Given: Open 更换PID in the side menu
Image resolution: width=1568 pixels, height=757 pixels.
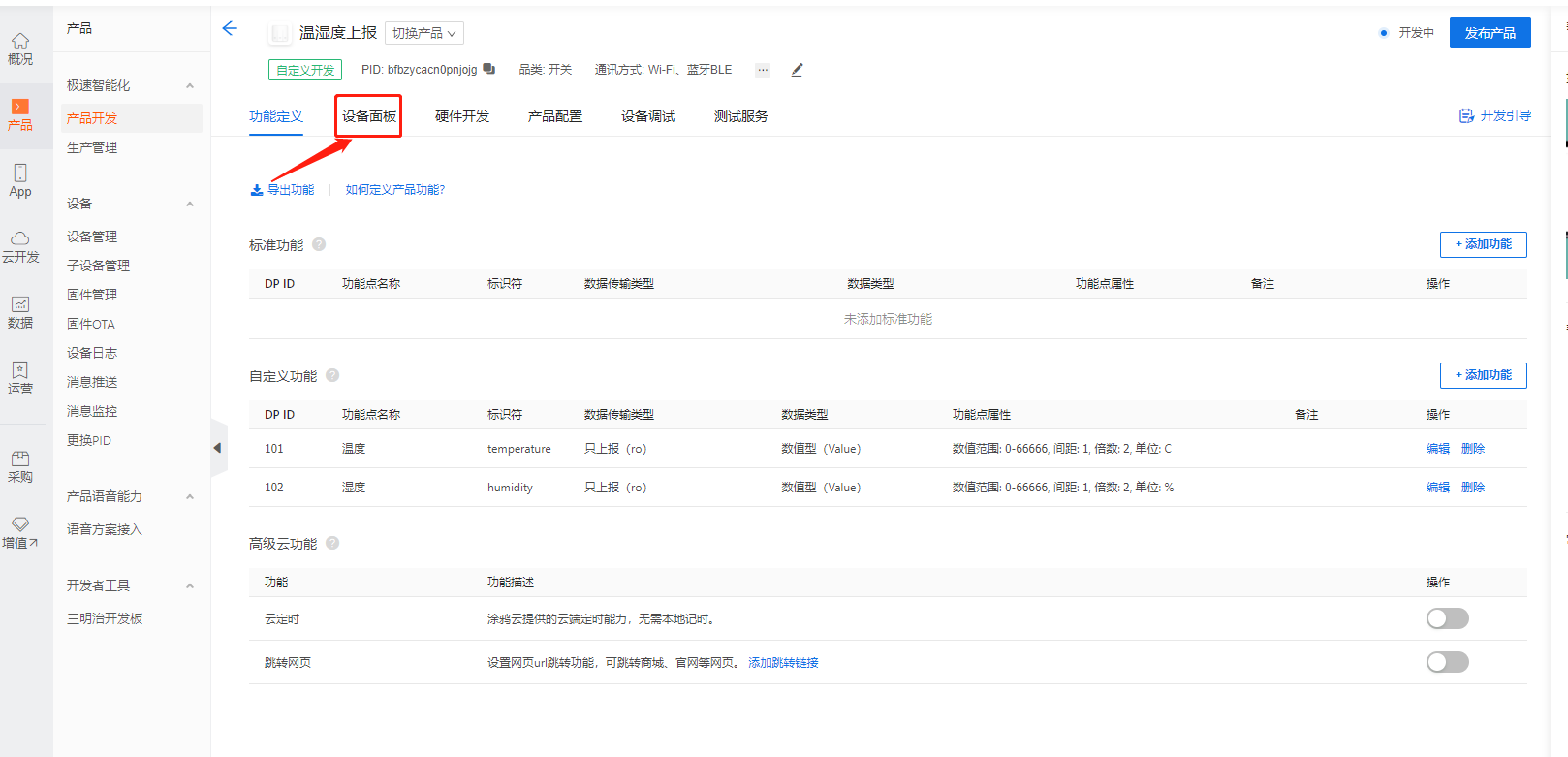Looking at the screenshot, I should [89, 440].
